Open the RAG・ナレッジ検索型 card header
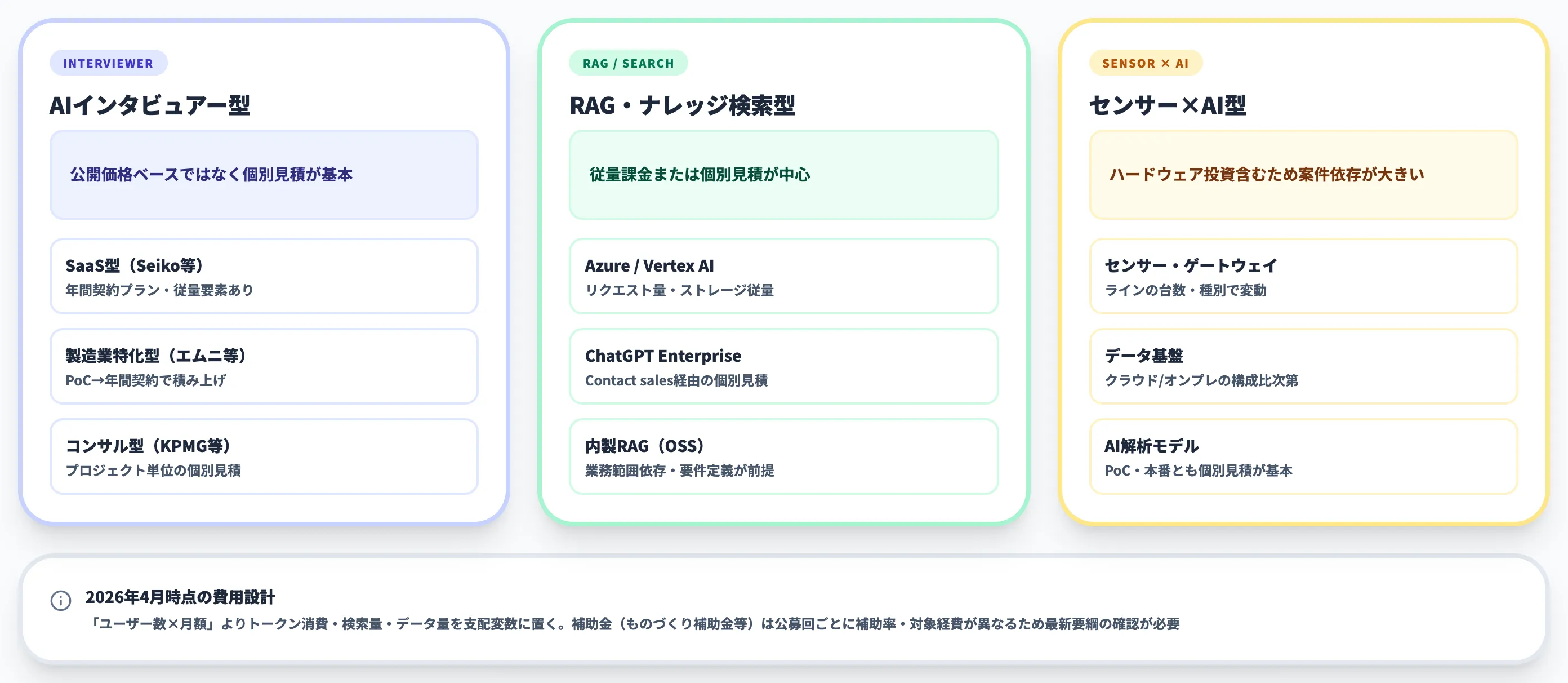1568x683 pixels. point(683,105)
